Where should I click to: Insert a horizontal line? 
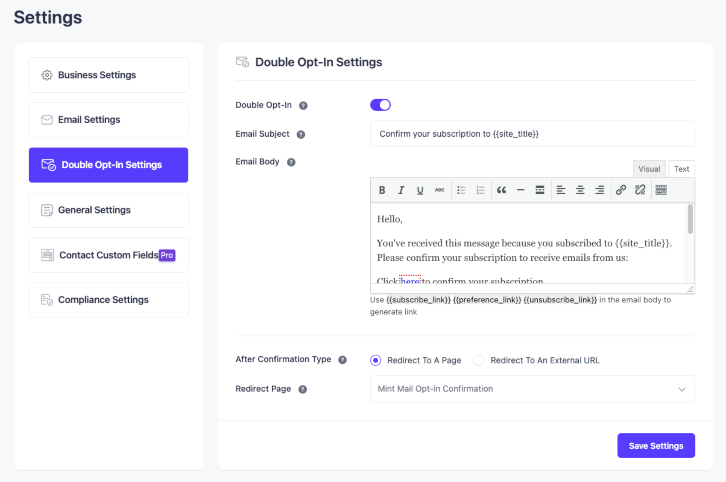pyautogui.click(x=520, y=190)
